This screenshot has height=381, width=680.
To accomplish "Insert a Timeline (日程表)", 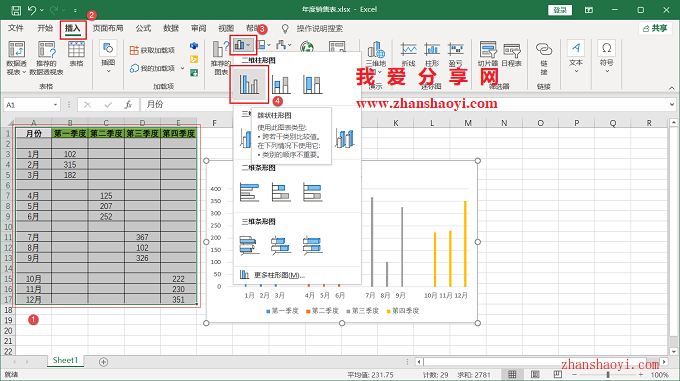I will coord(512,55).
